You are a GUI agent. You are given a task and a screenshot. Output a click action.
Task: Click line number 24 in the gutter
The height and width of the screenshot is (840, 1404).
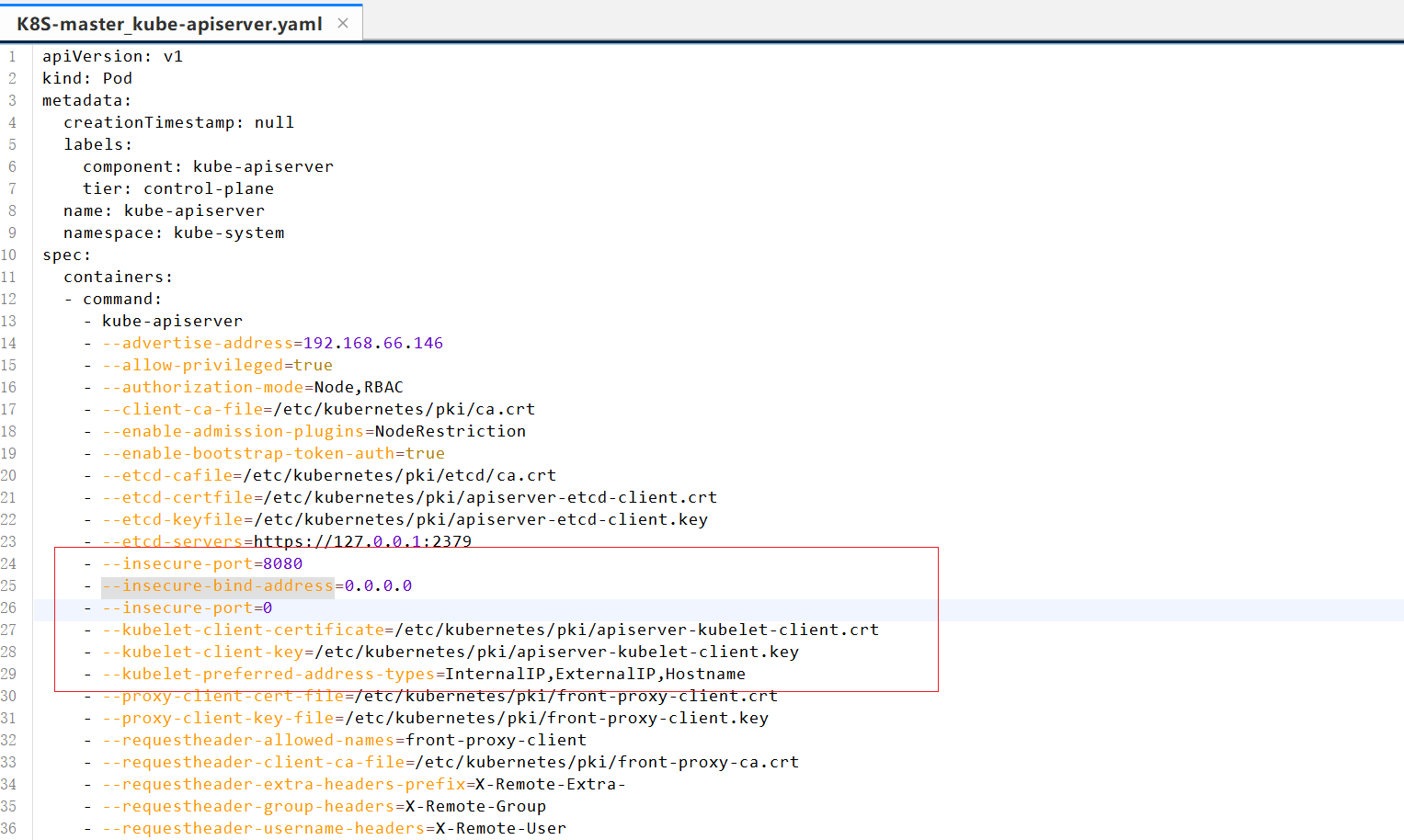click(9, 563)
